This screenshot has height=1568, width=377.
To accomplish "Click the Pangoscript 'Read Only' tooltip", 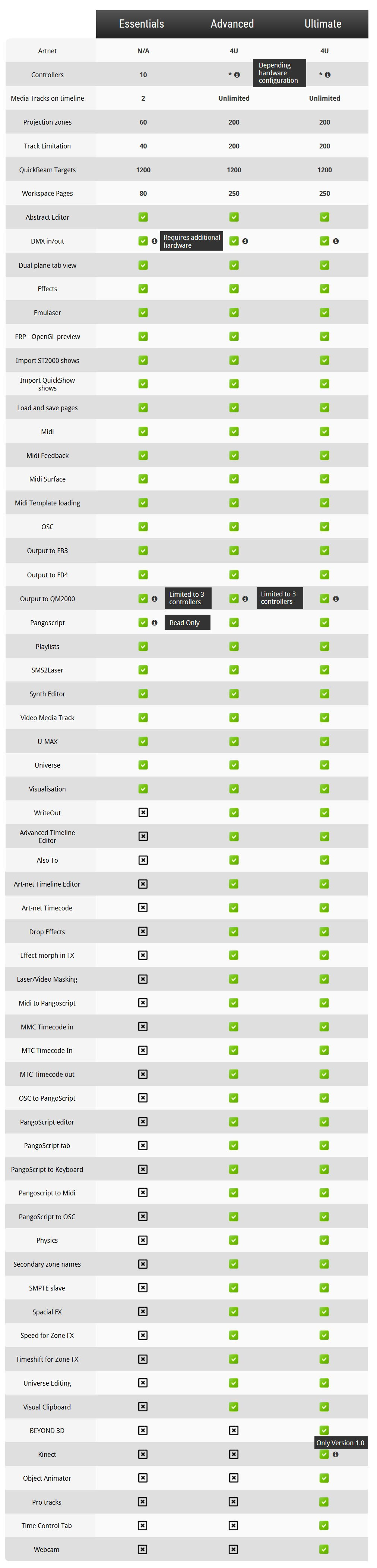I will tap(187, 623).
